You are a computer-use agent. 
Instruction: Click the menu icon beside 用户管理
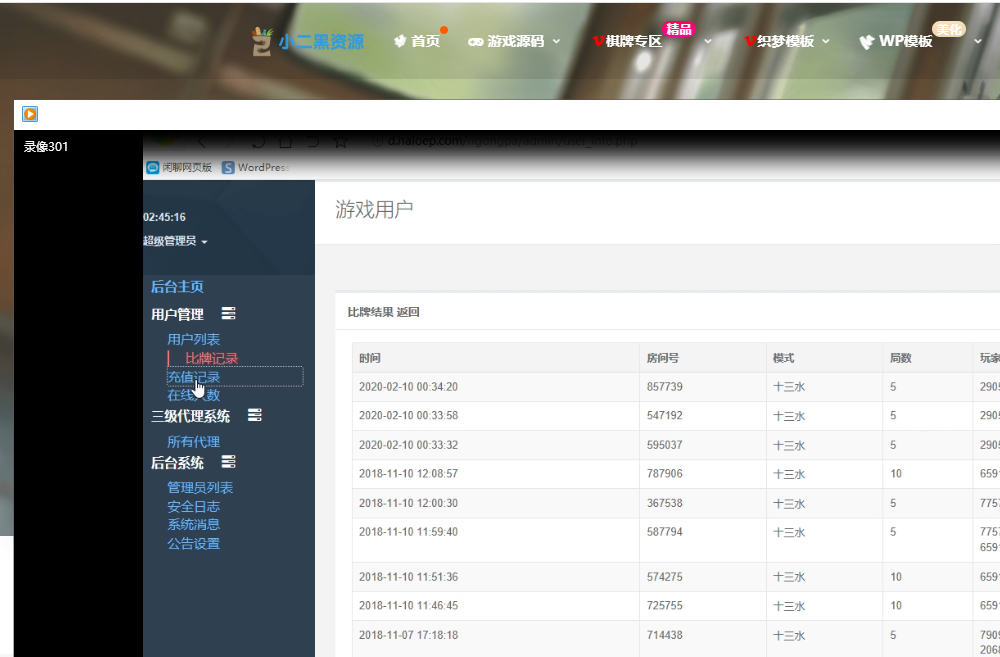click(228, 313)
